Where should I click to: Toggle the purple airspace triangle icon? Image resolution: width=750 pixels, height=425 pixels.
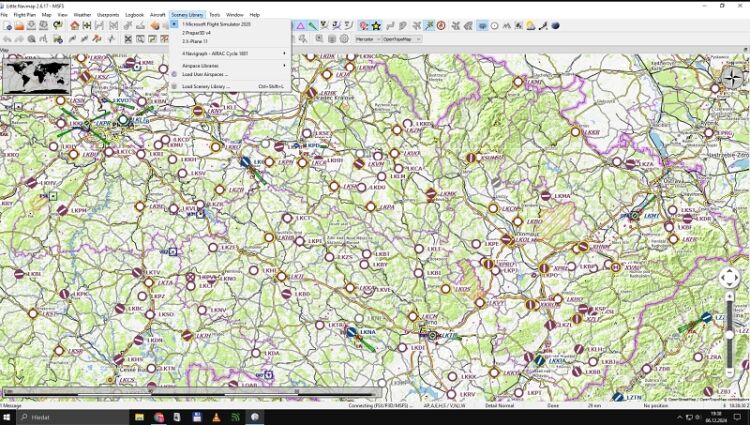[x=299, y=26]
